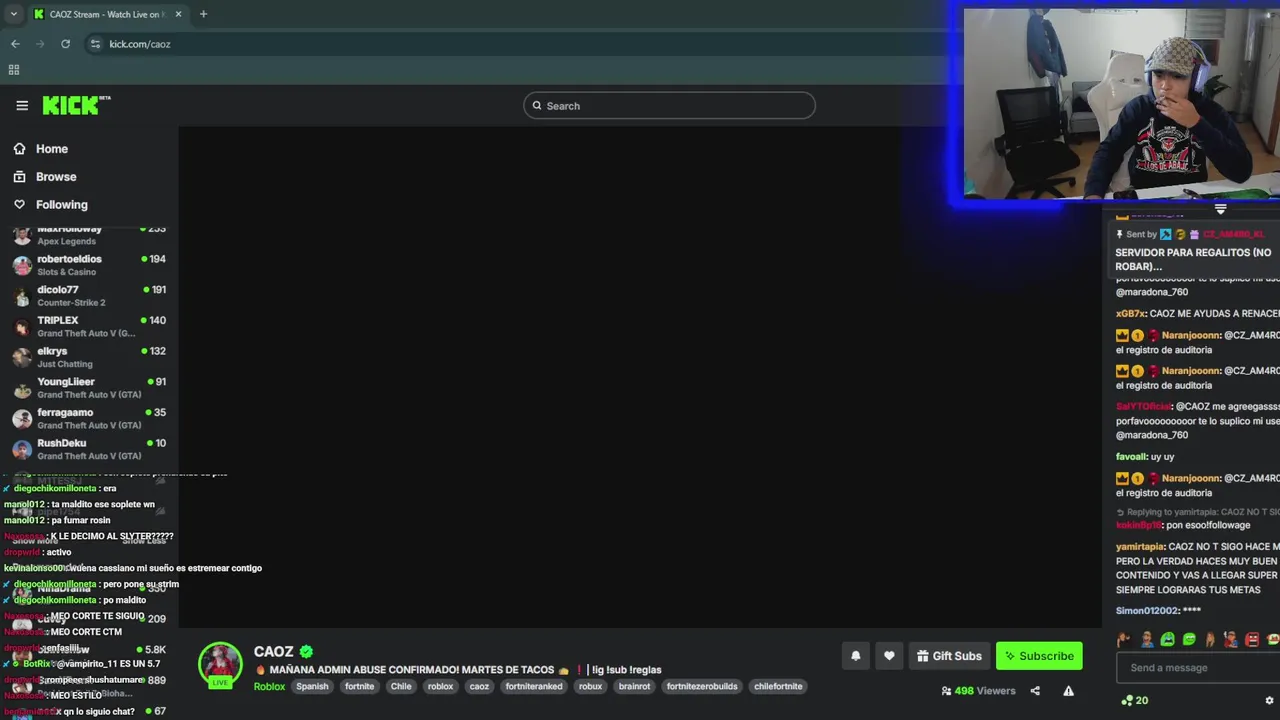
Task: Click the Browse icon in sidebar
Action: point(19,177)
